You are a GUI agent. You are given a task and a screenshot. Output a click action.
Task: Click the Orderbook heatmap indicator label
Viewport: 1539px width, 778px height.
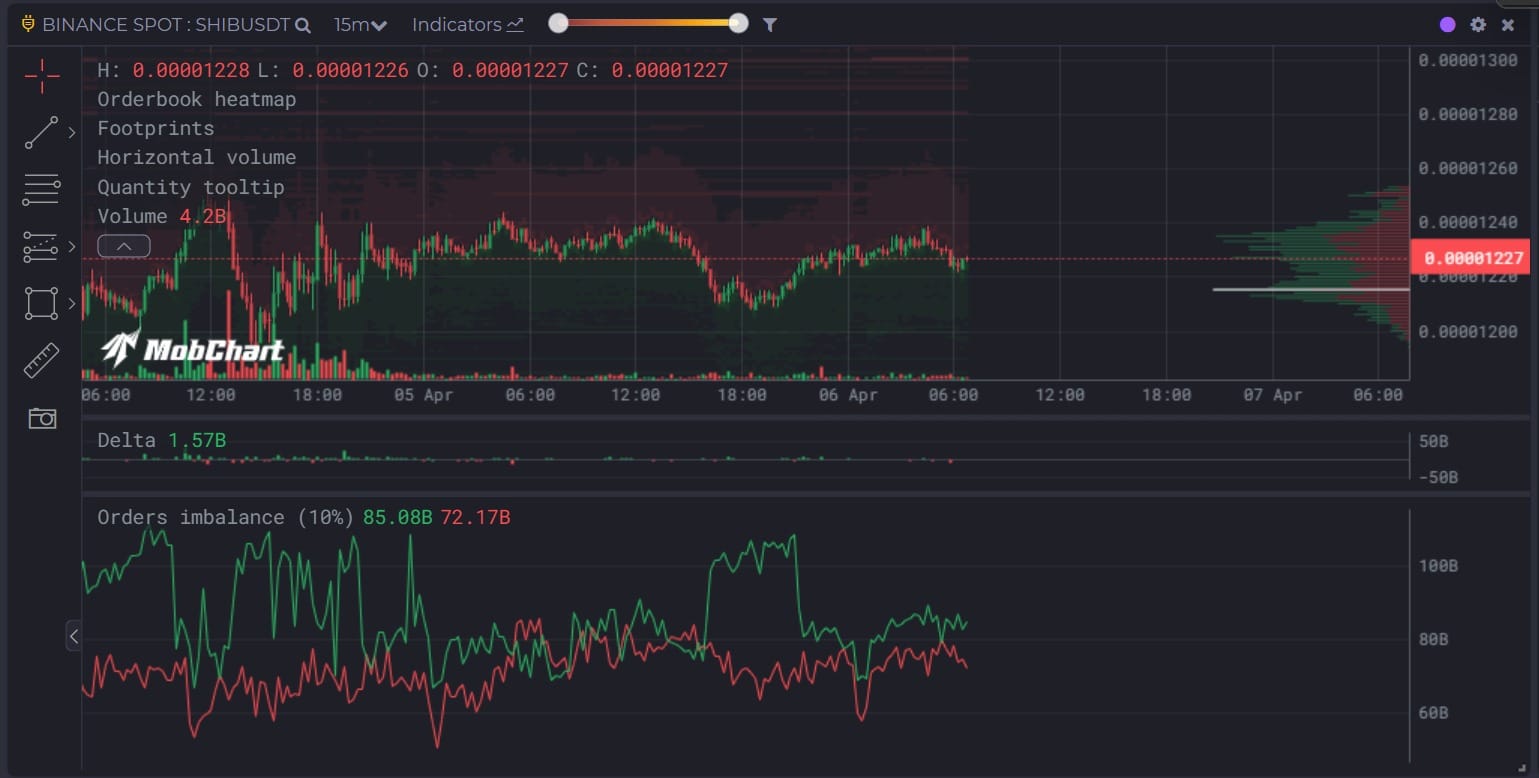coord(196,99)
